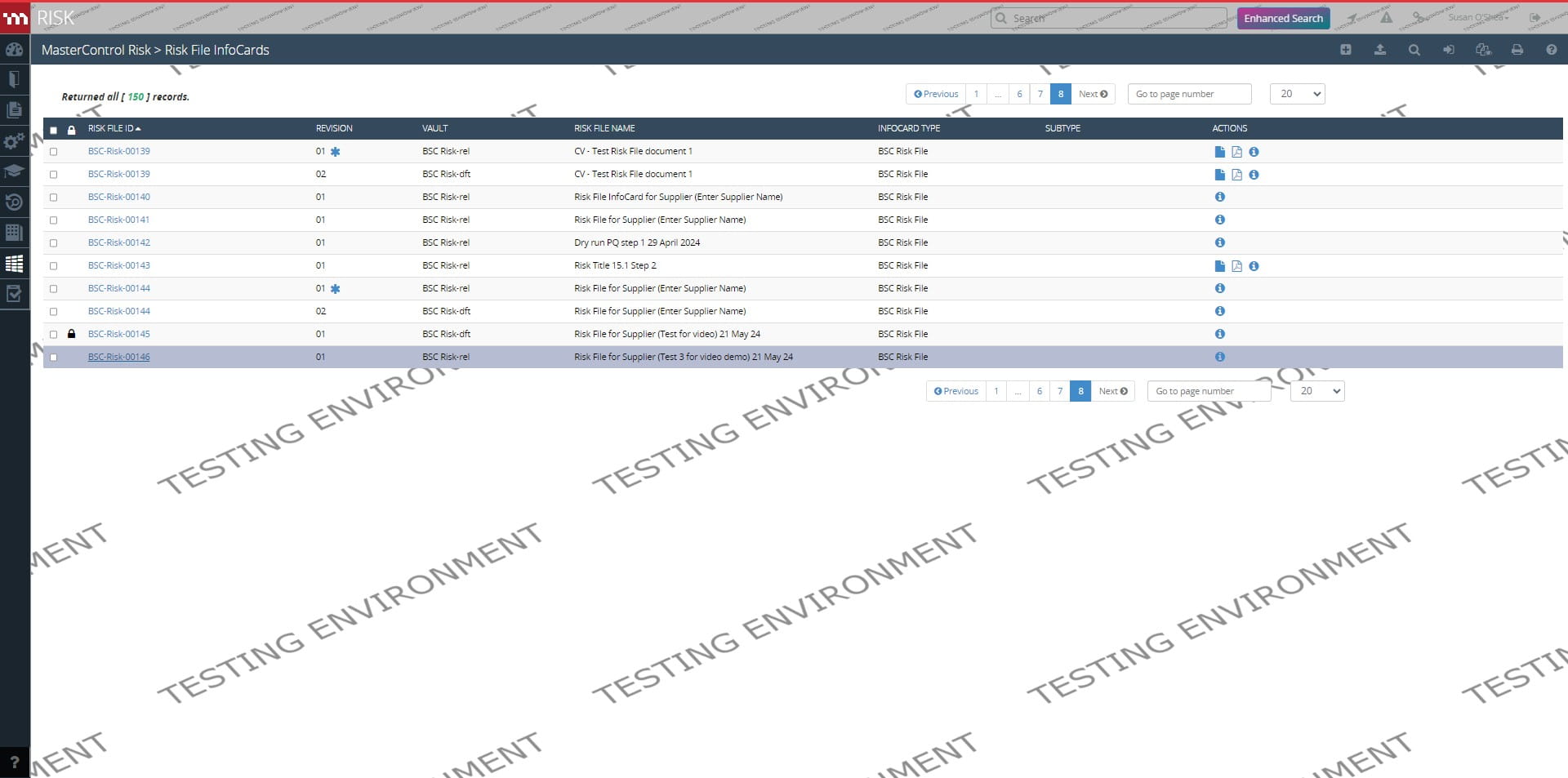Check the box for BSC-Risk-00140 row
The height and width of the screenshot is (778, 1568).
click(54, 198)
